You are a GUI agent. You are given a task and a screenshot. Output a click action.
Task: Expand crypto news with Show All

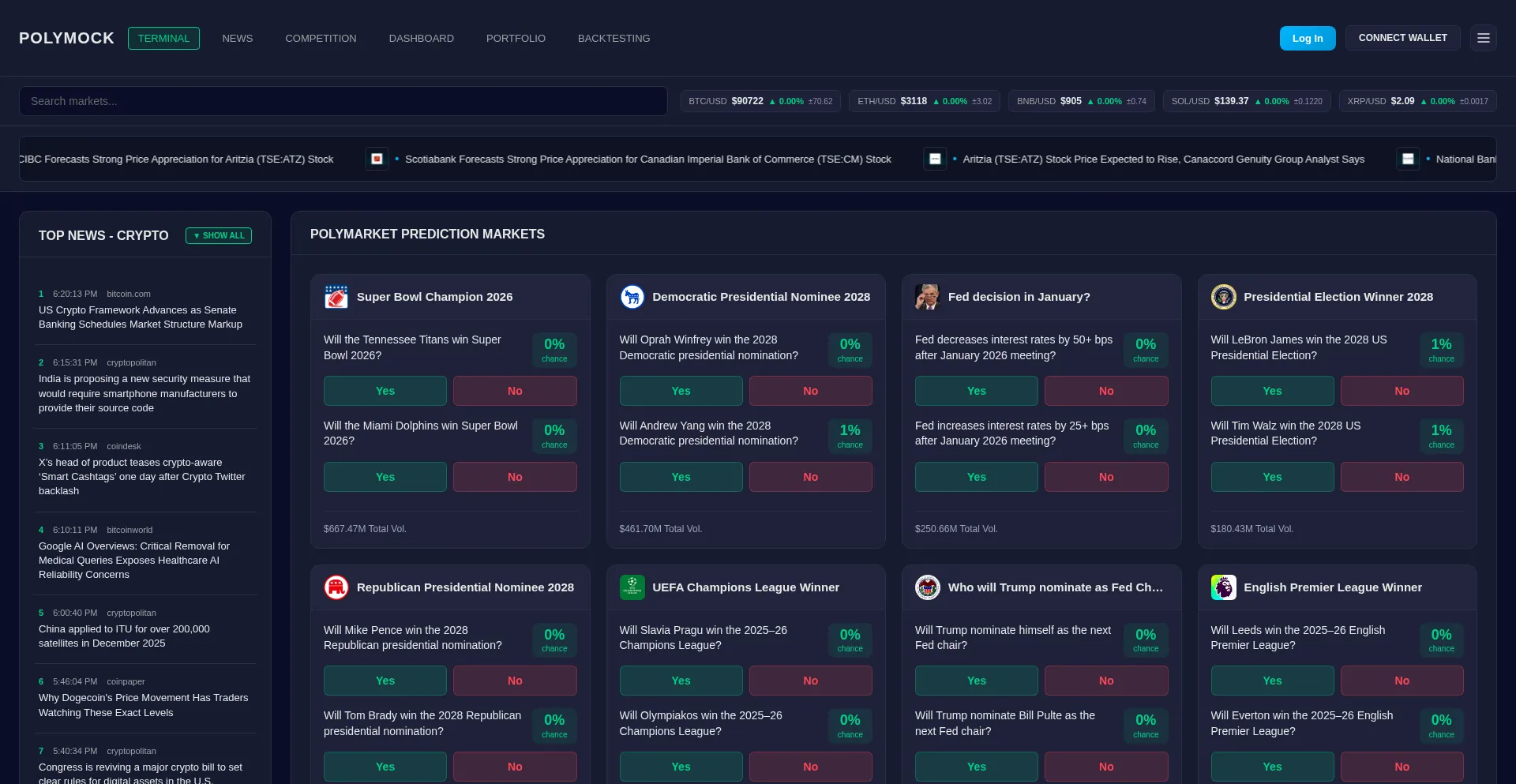coord(219,235)
